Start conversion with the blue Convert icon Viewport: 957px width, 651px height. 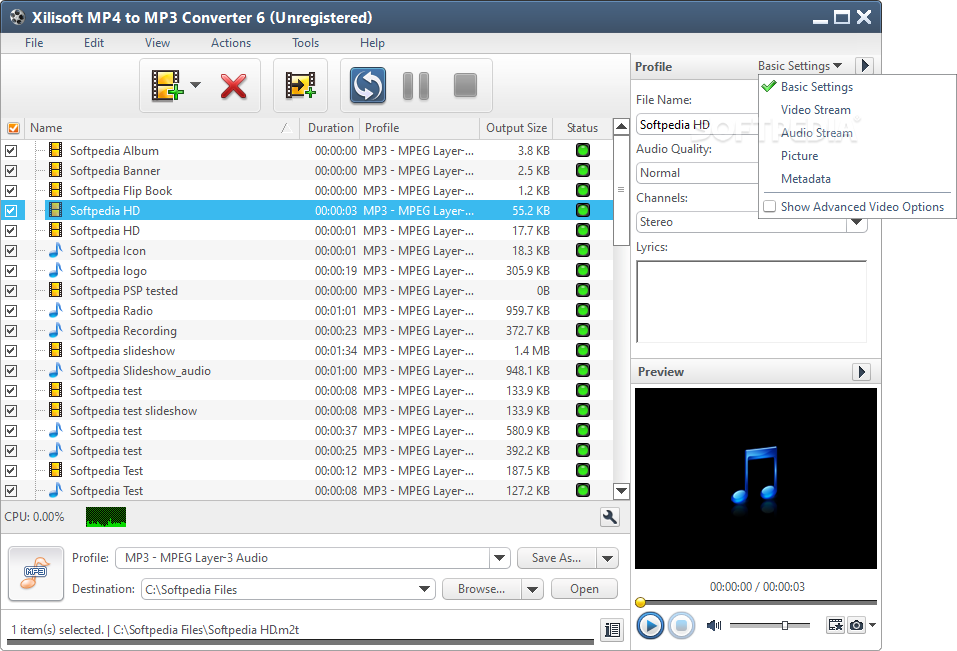(367, 85)
